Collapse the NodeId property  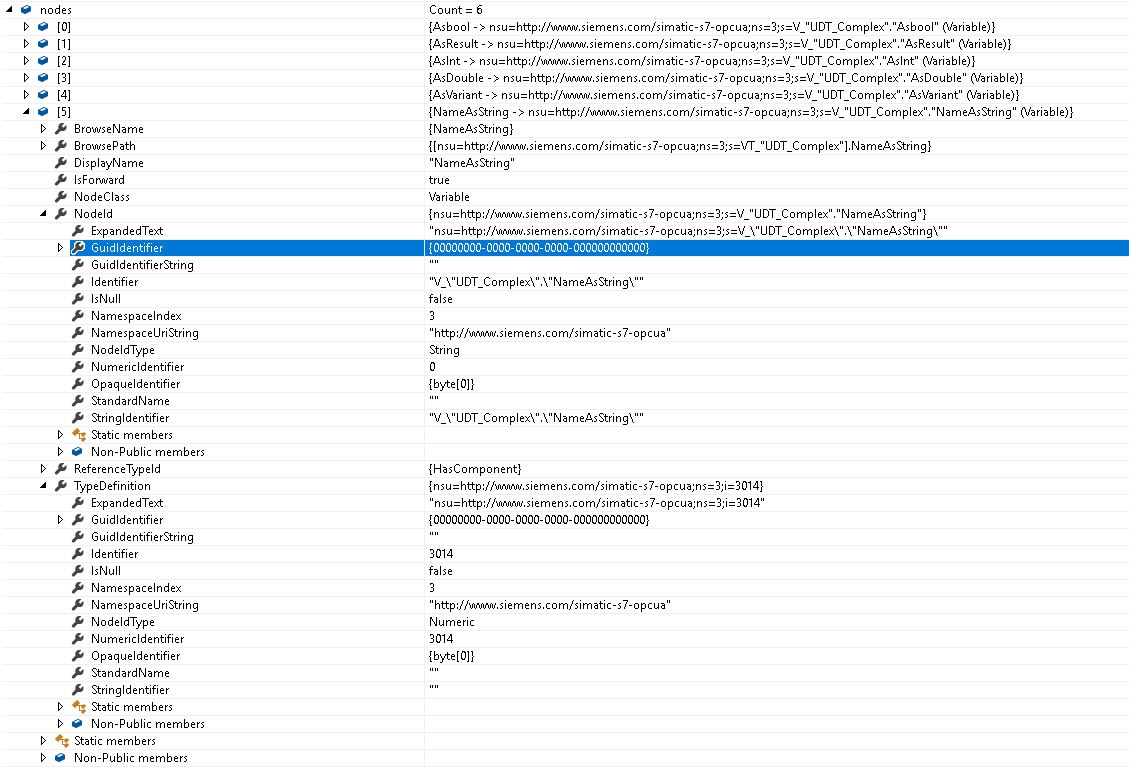(43, 214)
